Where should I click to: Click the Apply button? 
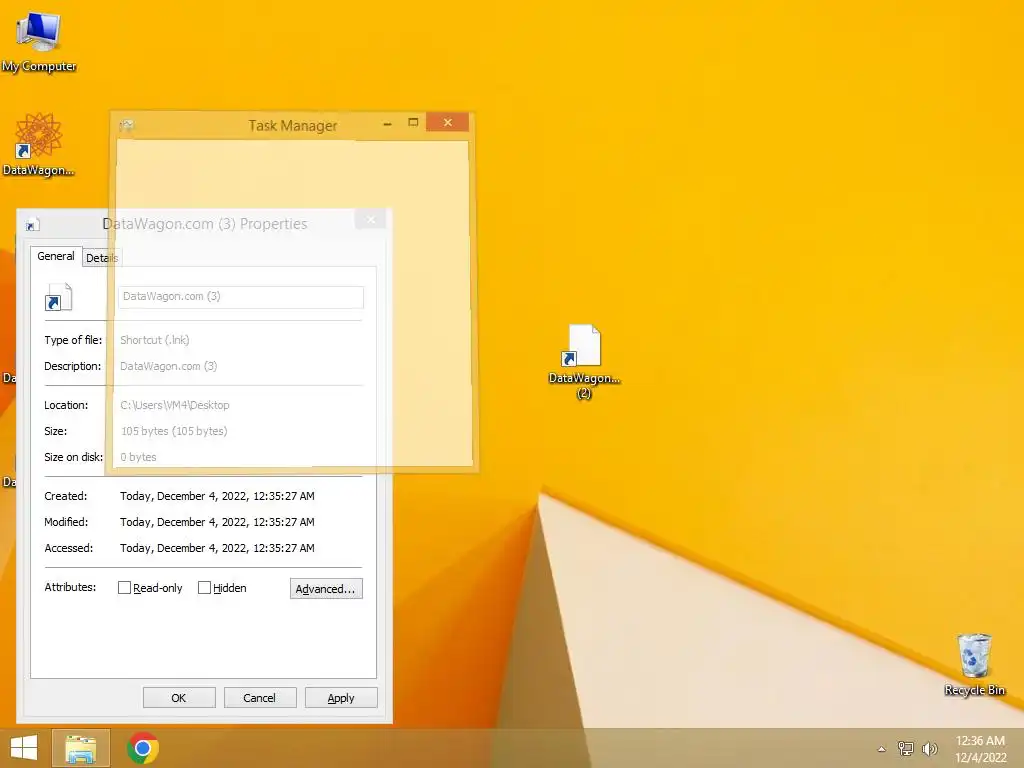pyautogui.click(x=341, y=697)
